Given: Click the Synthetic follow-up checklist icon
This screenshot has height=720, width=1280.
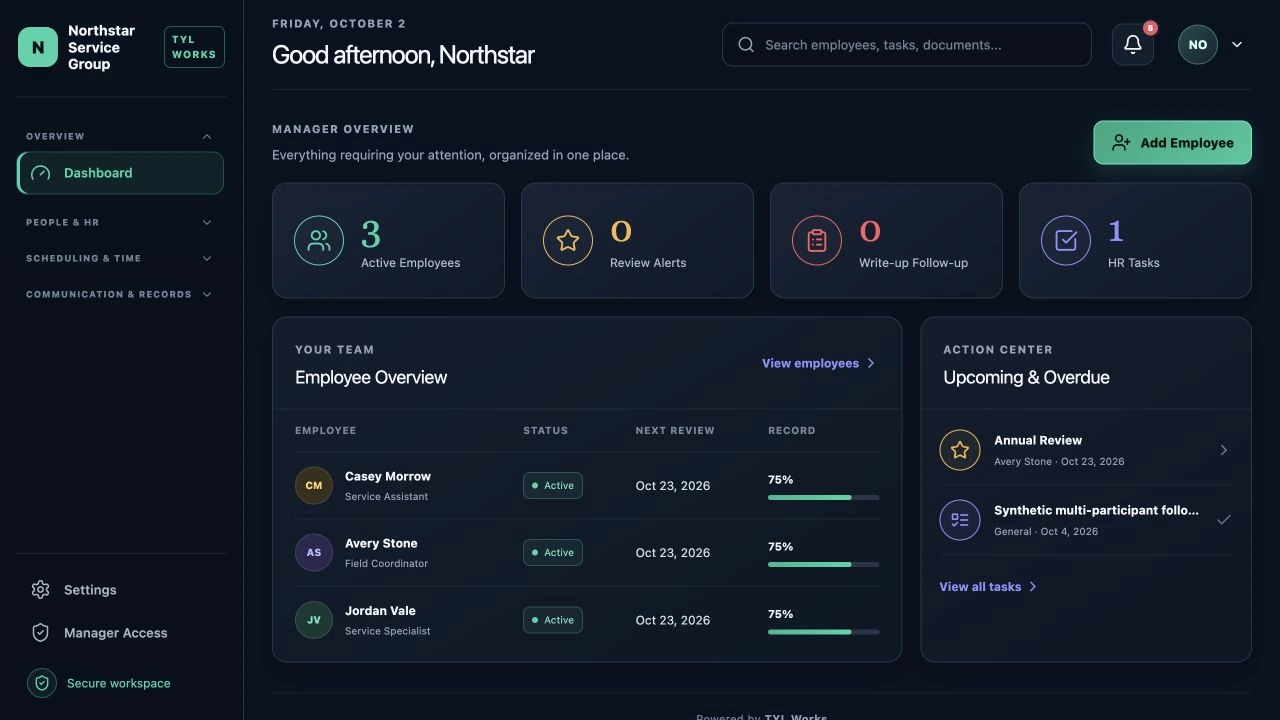Looking at the screenshot, I should click(960, 520).
